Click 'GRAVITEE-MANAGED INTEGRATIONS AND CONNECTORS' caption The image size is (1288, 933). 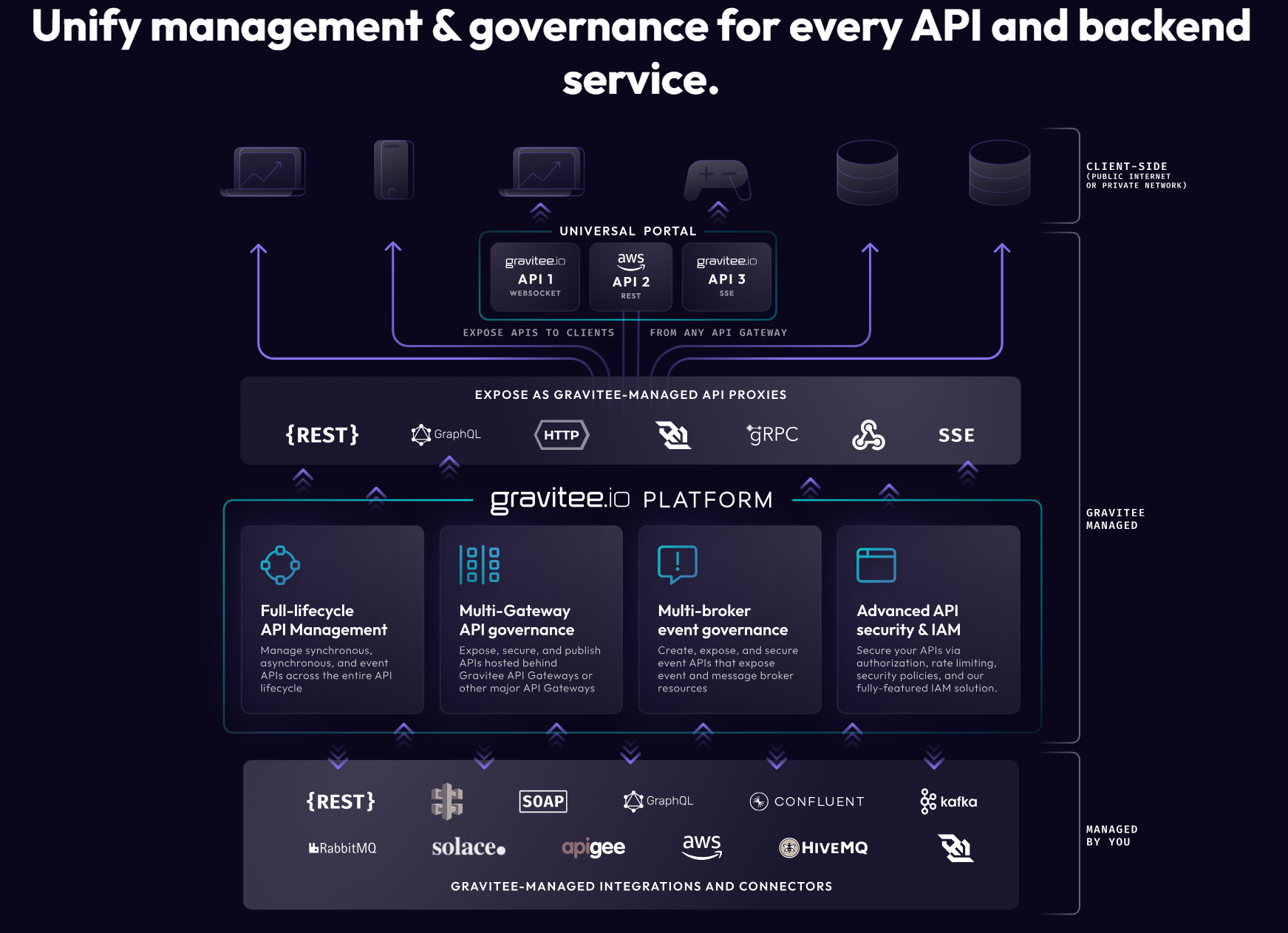(641, 886)
